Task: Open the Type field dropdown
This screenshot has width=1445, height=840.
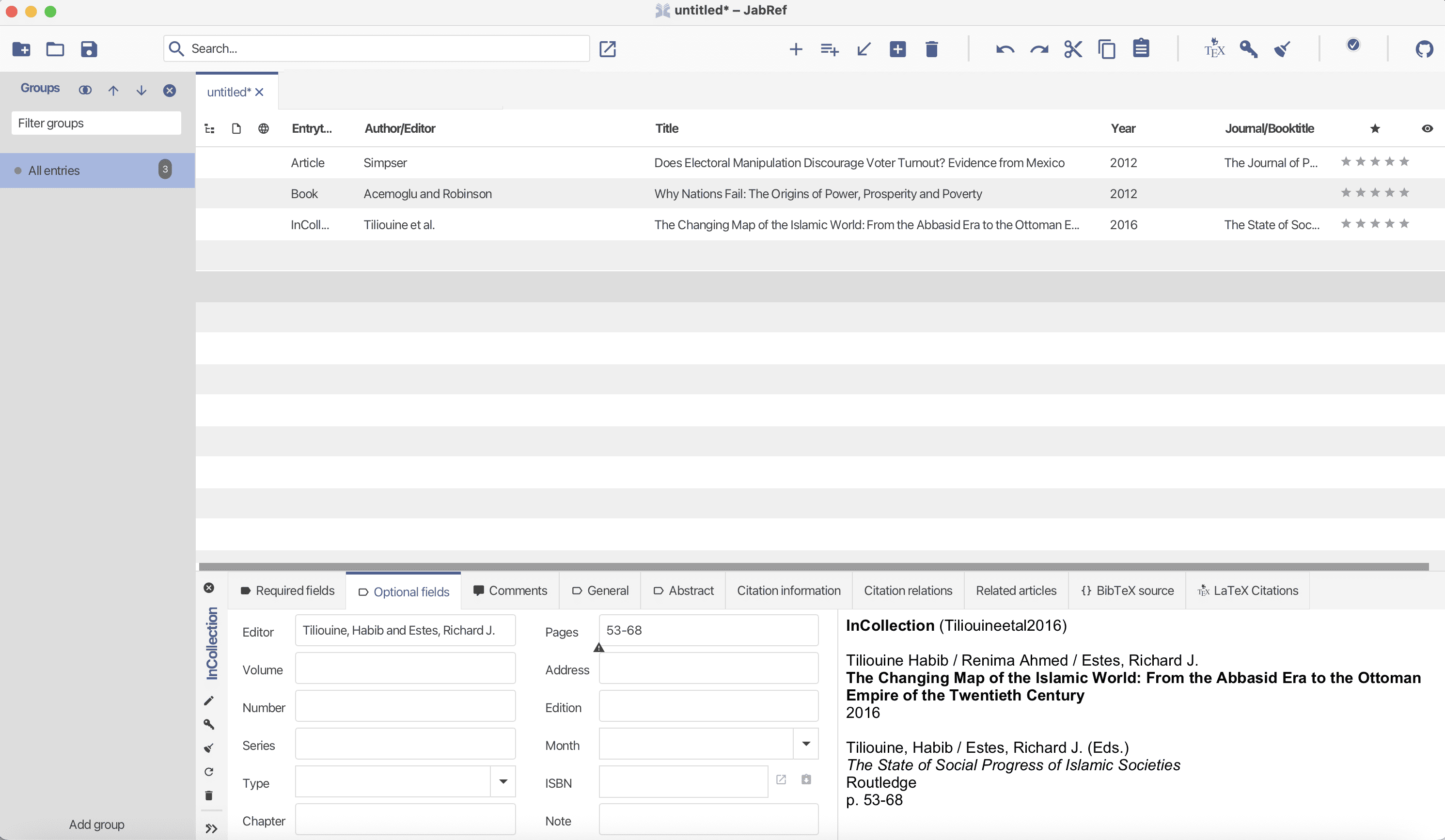Action: (503, 781)
